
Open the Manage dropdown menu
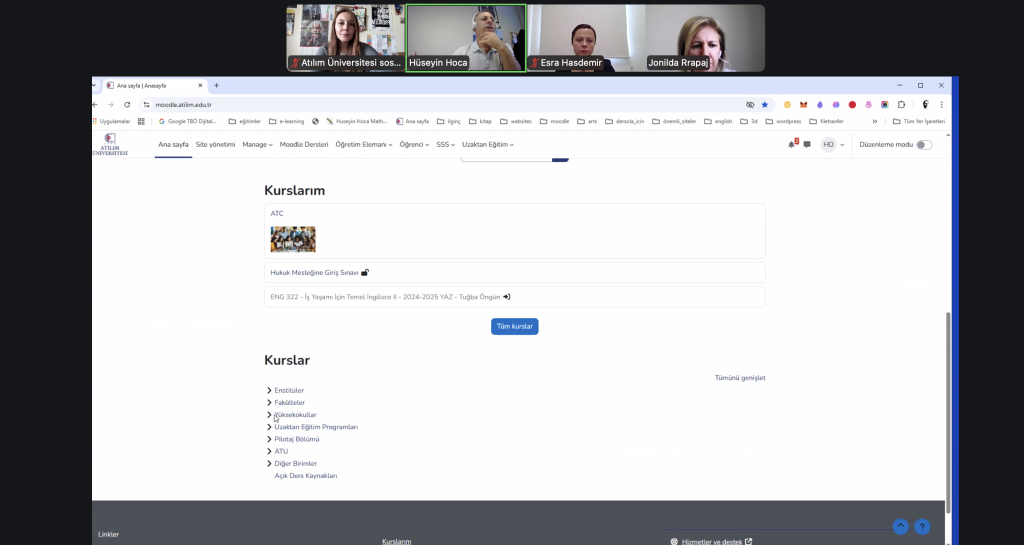257,144
